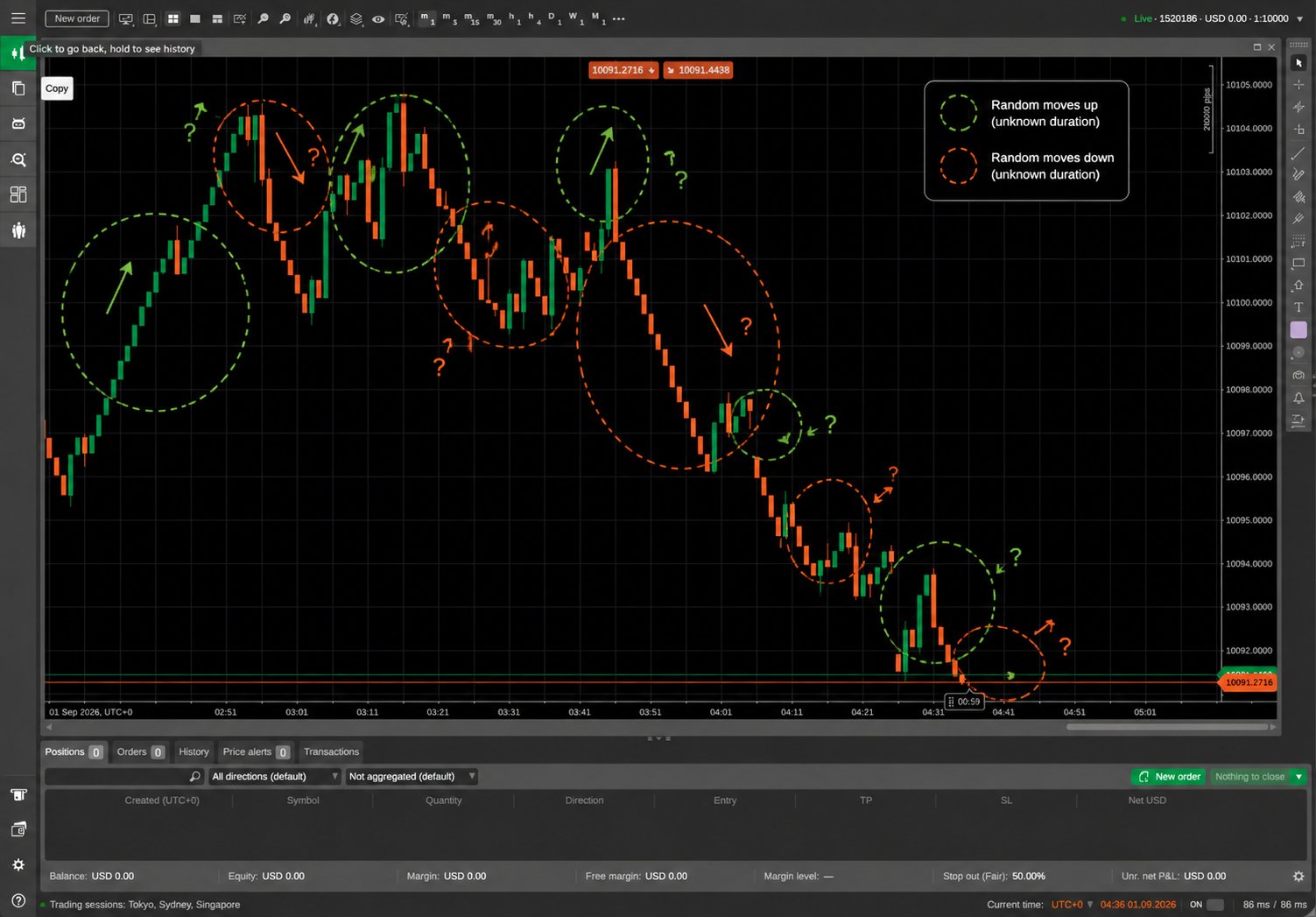Click the horizontal chart scrollbar
Viewport: 1316px width, 917px height.
1166,727
